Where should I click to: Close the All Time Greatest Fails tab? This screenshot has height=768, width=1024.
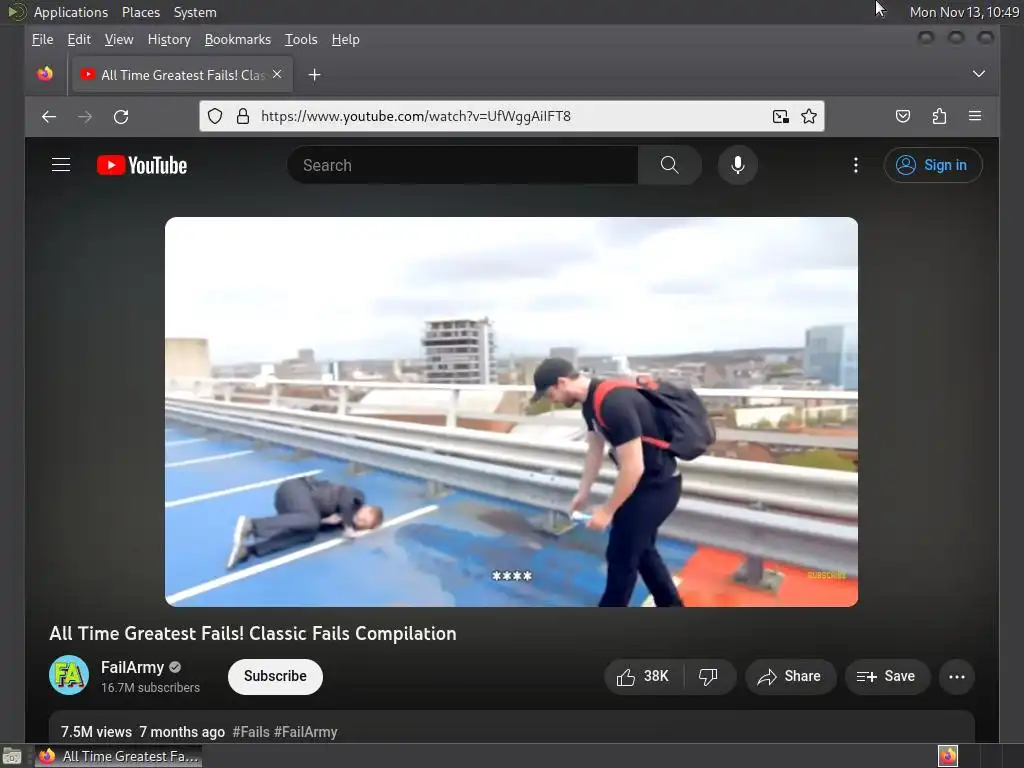click(x=277, y=74)
